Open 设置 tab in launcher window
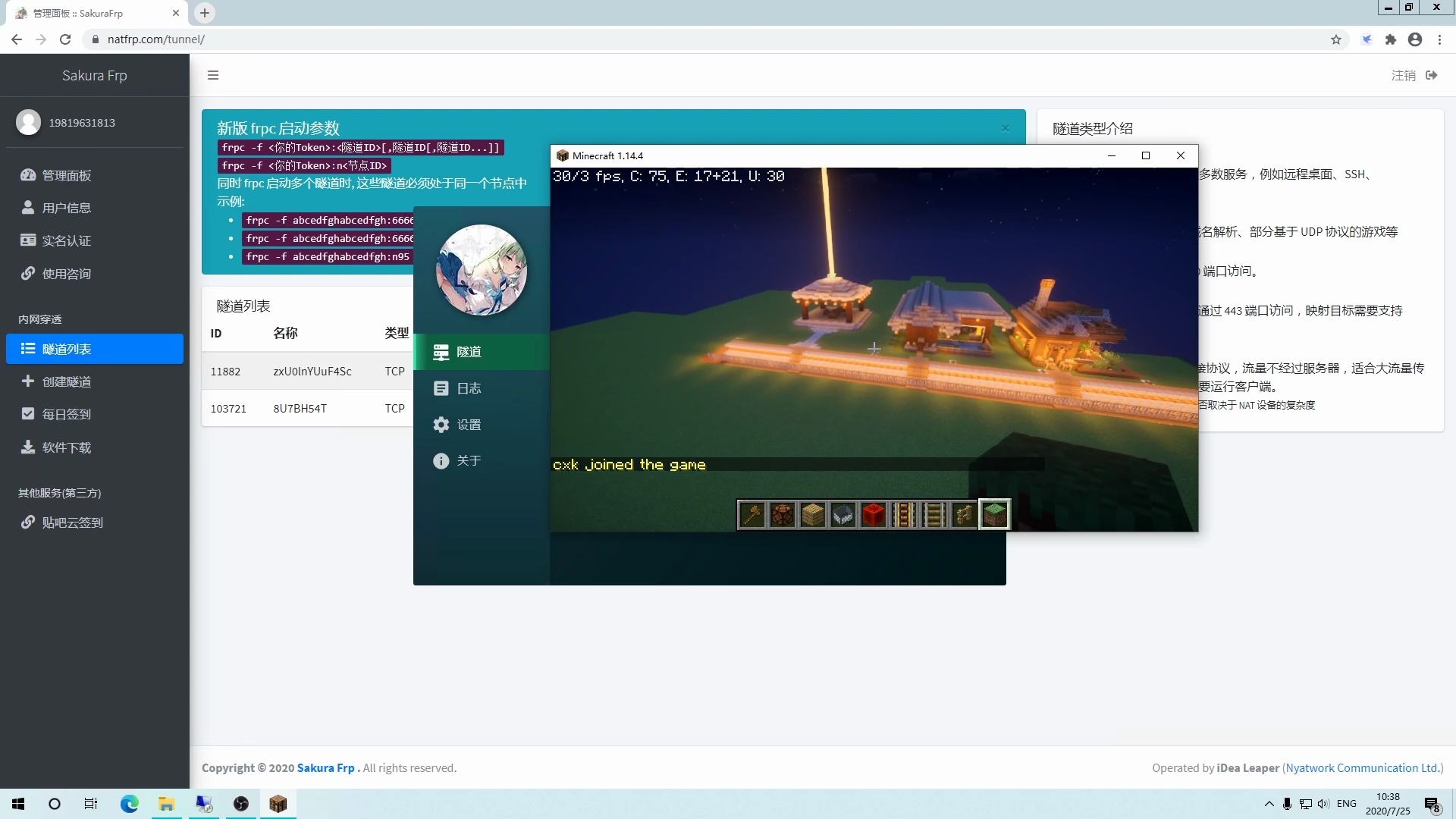The image size is (1456, 819). [482, 425]
